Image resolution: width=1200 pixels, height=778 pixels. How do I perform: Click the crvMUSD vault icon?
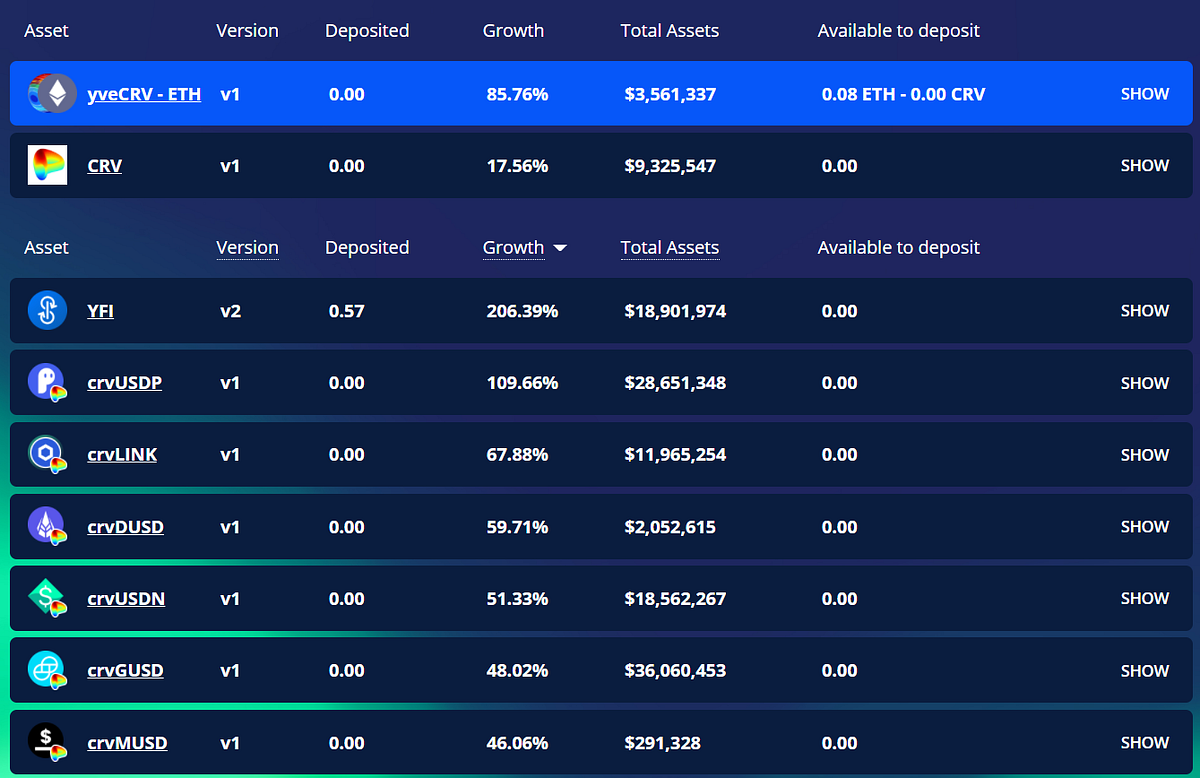pos(47,743)
